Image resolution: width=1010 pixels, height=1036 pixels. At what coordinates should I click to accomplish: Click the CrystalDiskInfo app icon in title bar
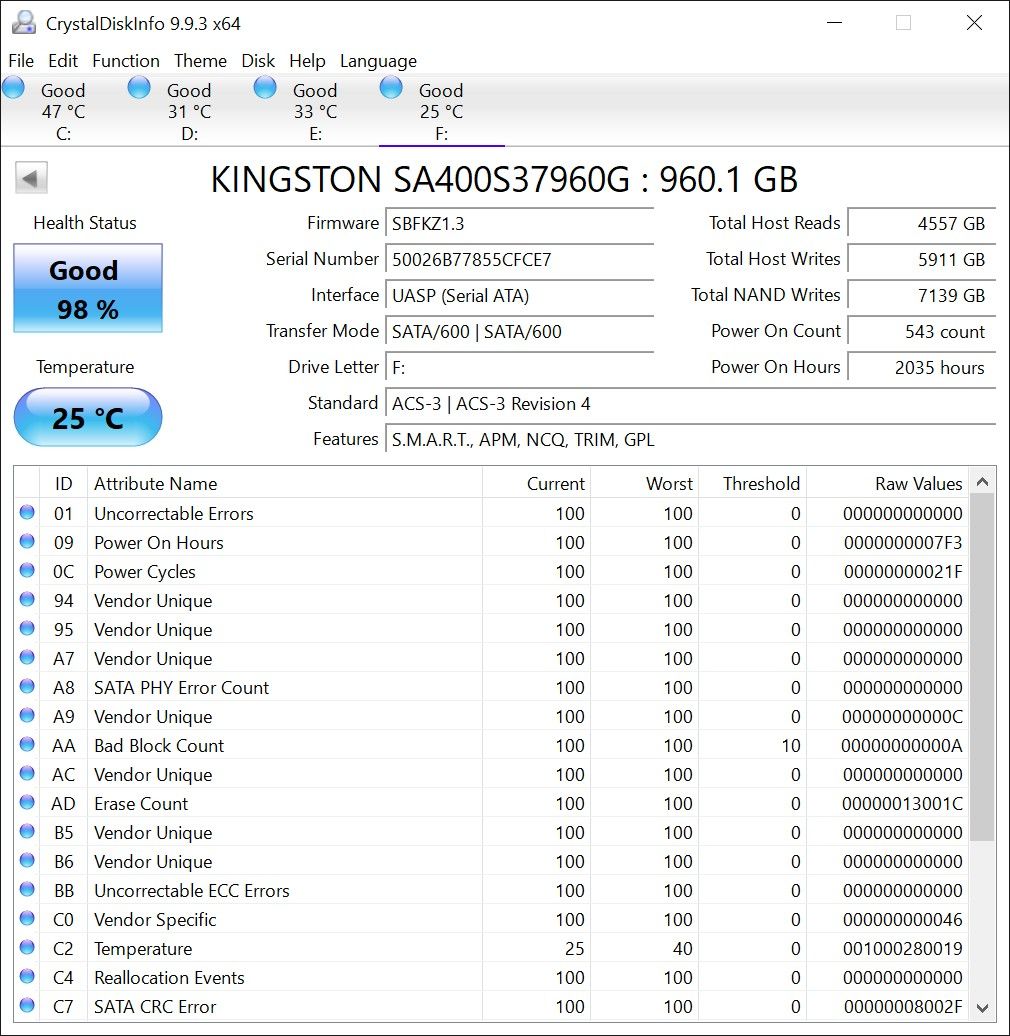click(24, 23)
